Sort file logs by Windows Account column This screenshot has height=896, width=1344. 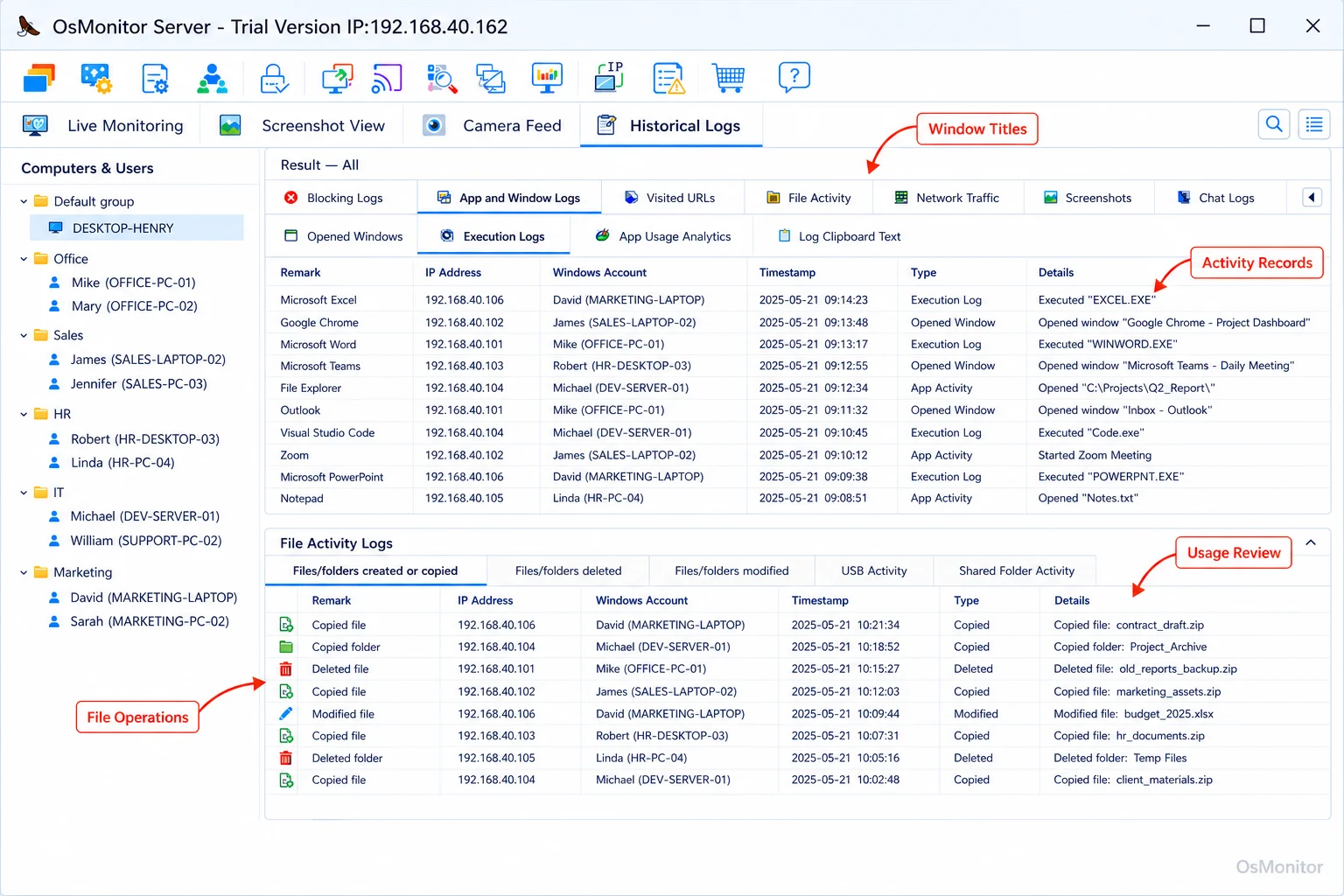click(x=641, y=600)
